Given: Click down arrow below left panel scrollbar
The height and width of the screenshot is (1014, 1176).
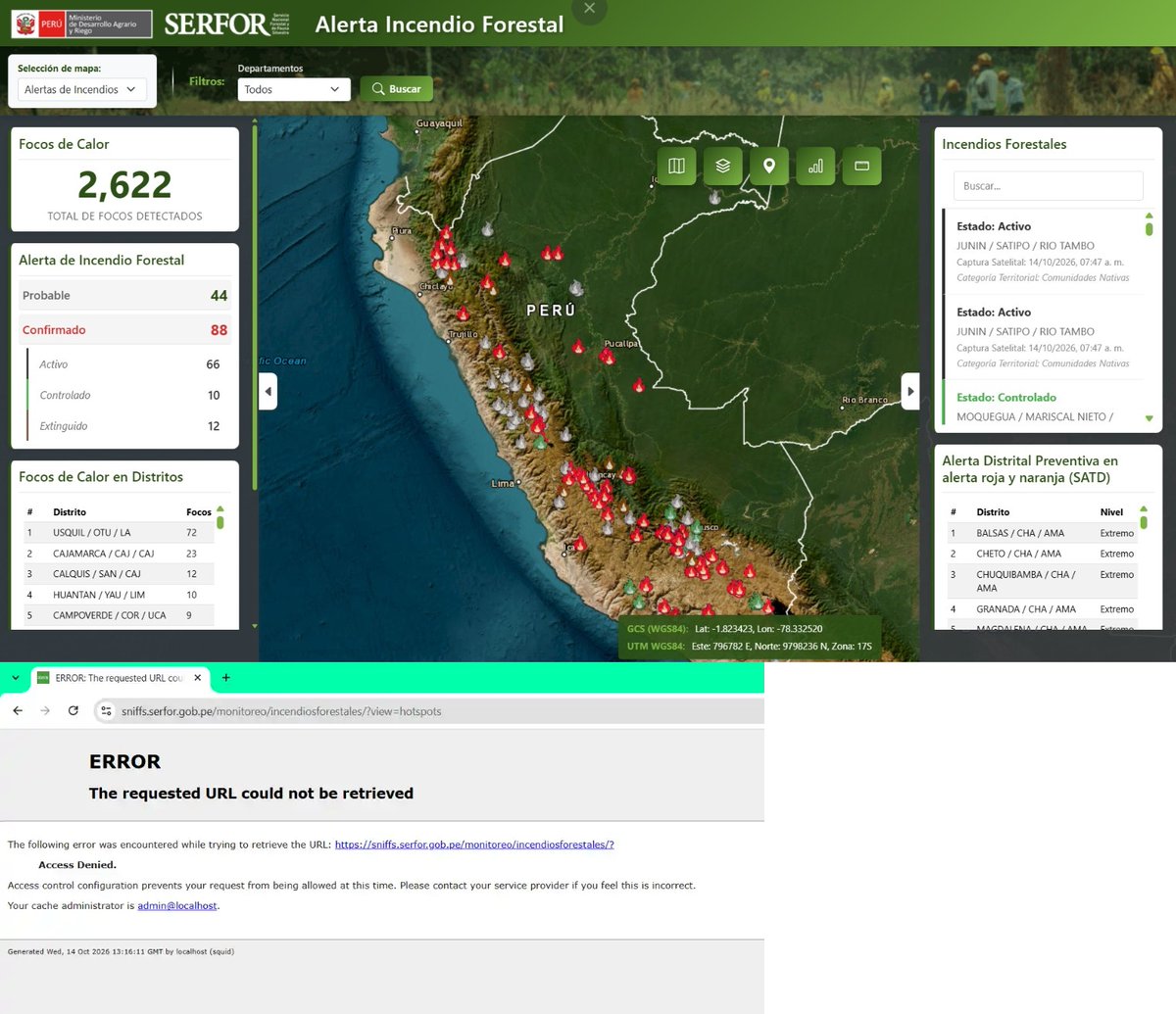Looking at the screenshot, I should [x=255, y=626].
